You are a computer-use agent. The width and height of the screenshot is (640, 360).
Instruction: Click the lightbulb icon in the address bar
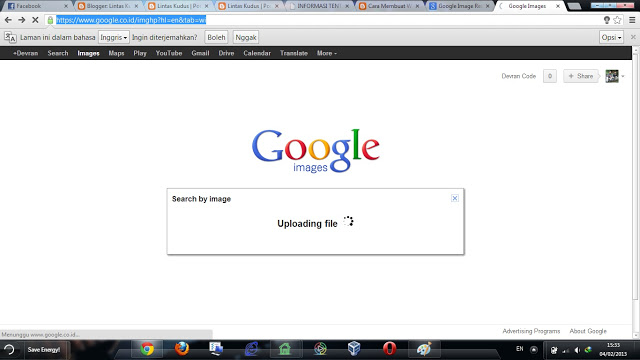(x=607, y=20)
